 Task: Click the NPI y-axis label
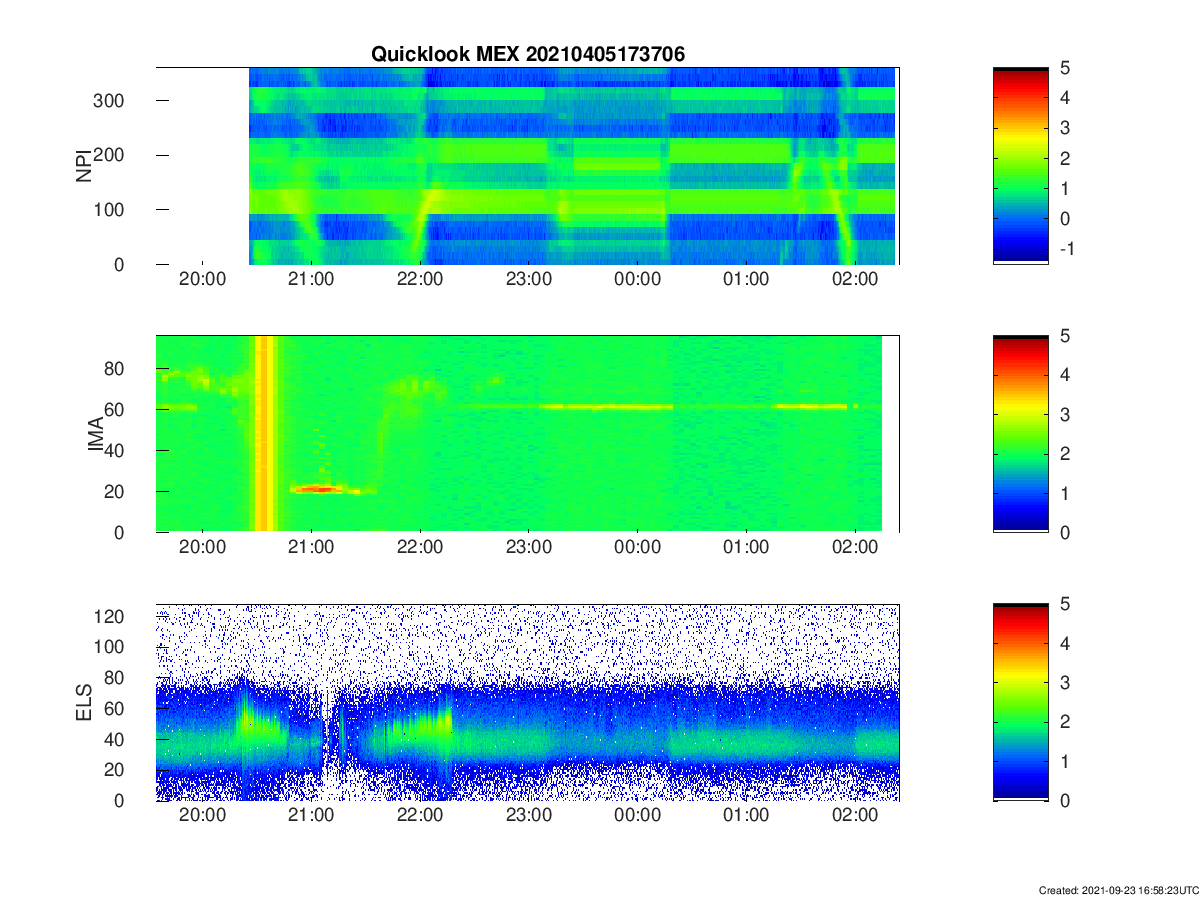coord(84,165)
